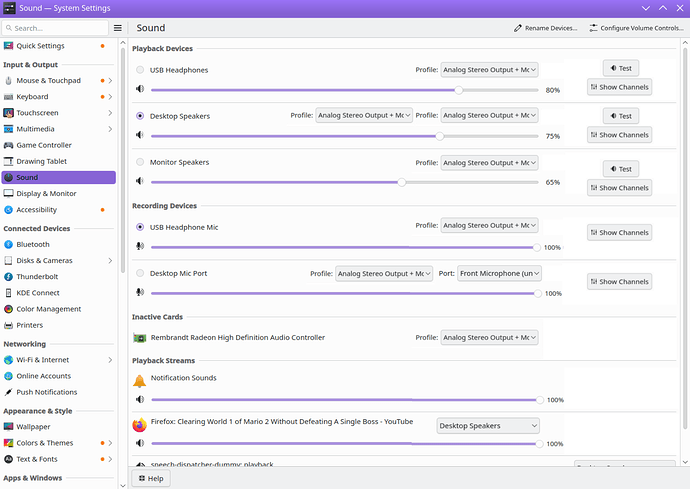Test the Desktop Speakers output
The height and width of the screenshot is (489, 690).
tap(620, 116)
